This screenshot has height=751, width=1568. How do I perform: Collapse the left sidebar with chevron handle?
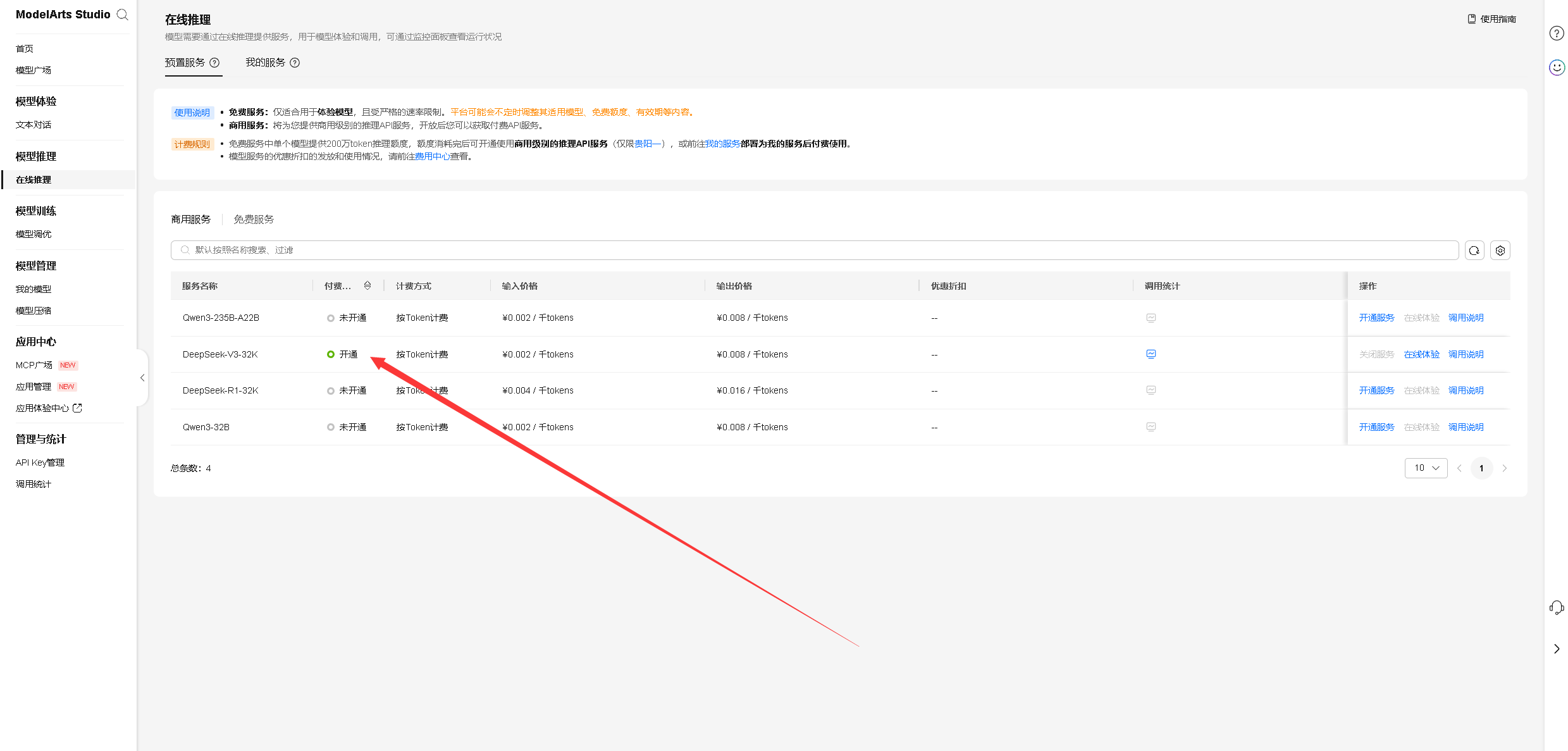click(142, 378)
